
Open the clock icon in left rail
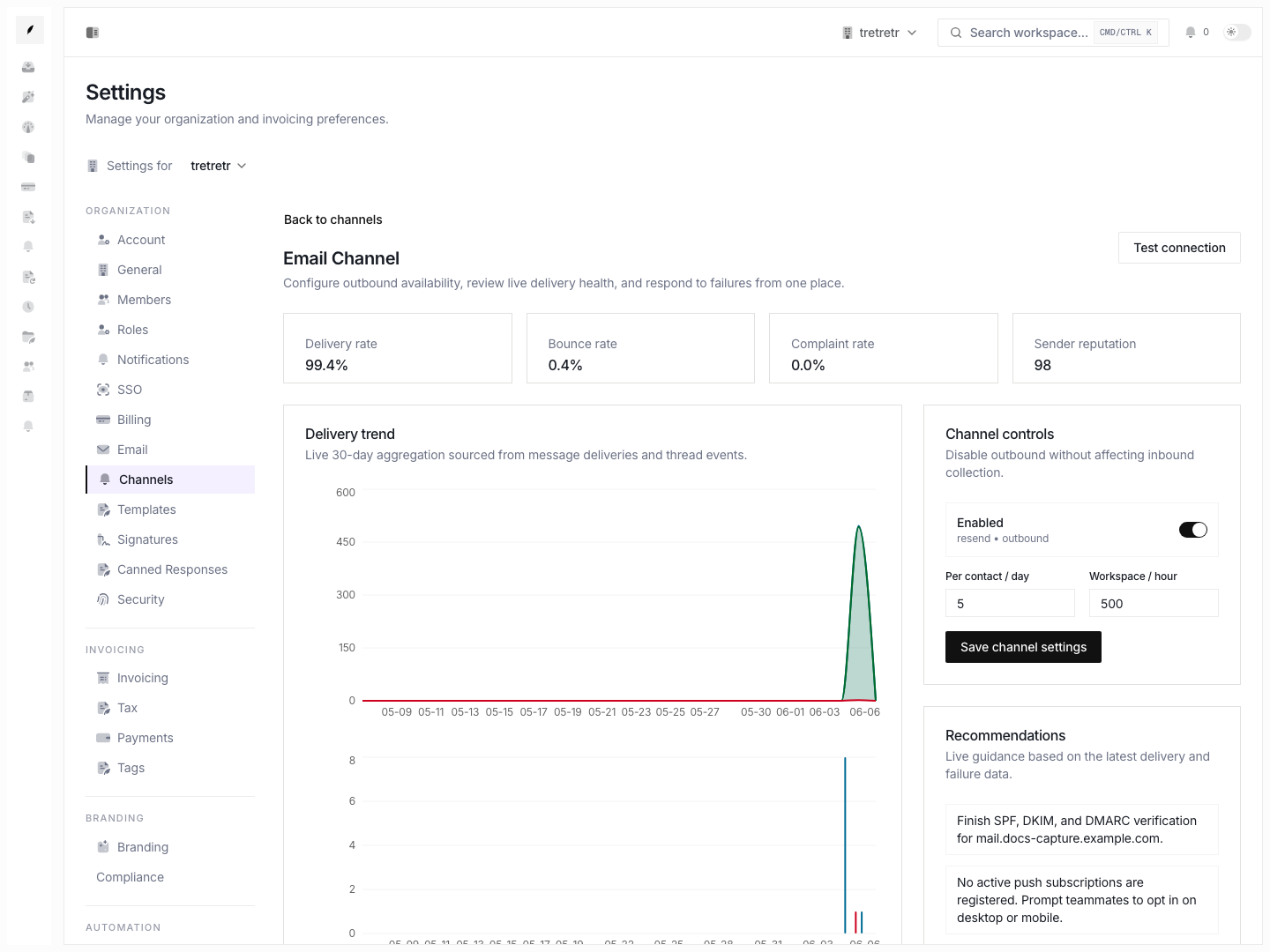(28, 307)
